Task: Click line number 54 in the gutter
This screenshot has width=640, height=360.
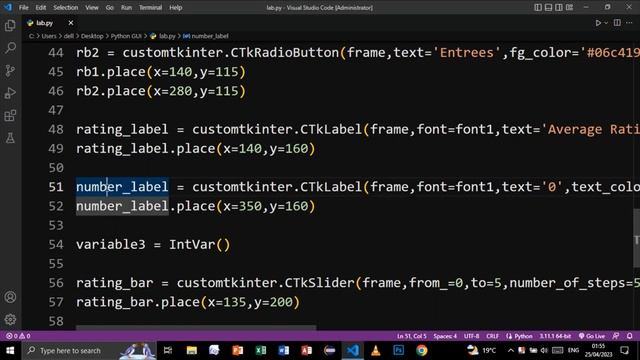Action: [x=56, y=244]
